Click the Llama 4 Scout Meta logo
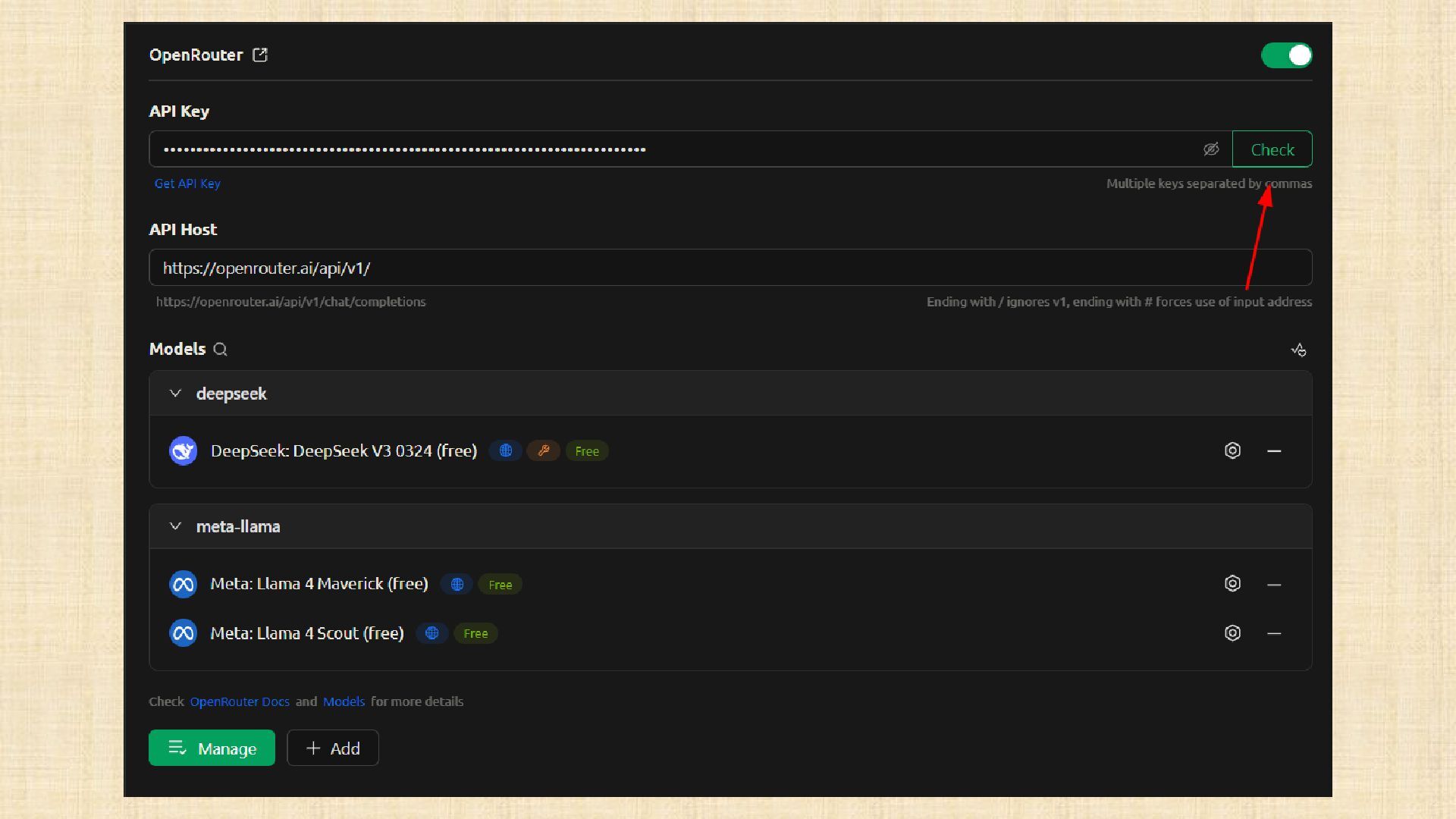Viewport: 1456px width, 819px height. point(183,633)
